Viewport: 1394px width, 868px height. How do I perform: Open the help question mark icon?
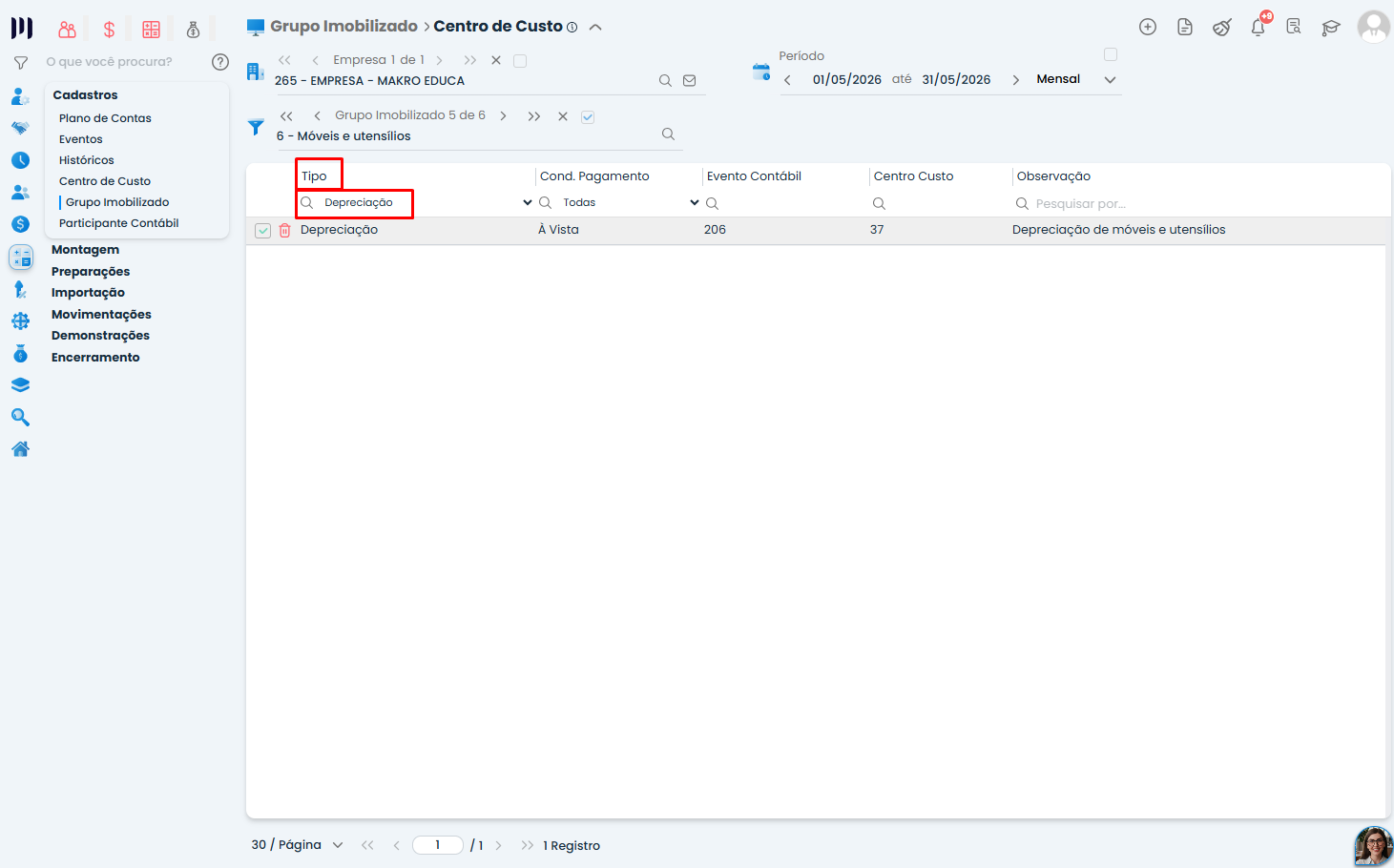pyautogui.click(x=220, y=62)
